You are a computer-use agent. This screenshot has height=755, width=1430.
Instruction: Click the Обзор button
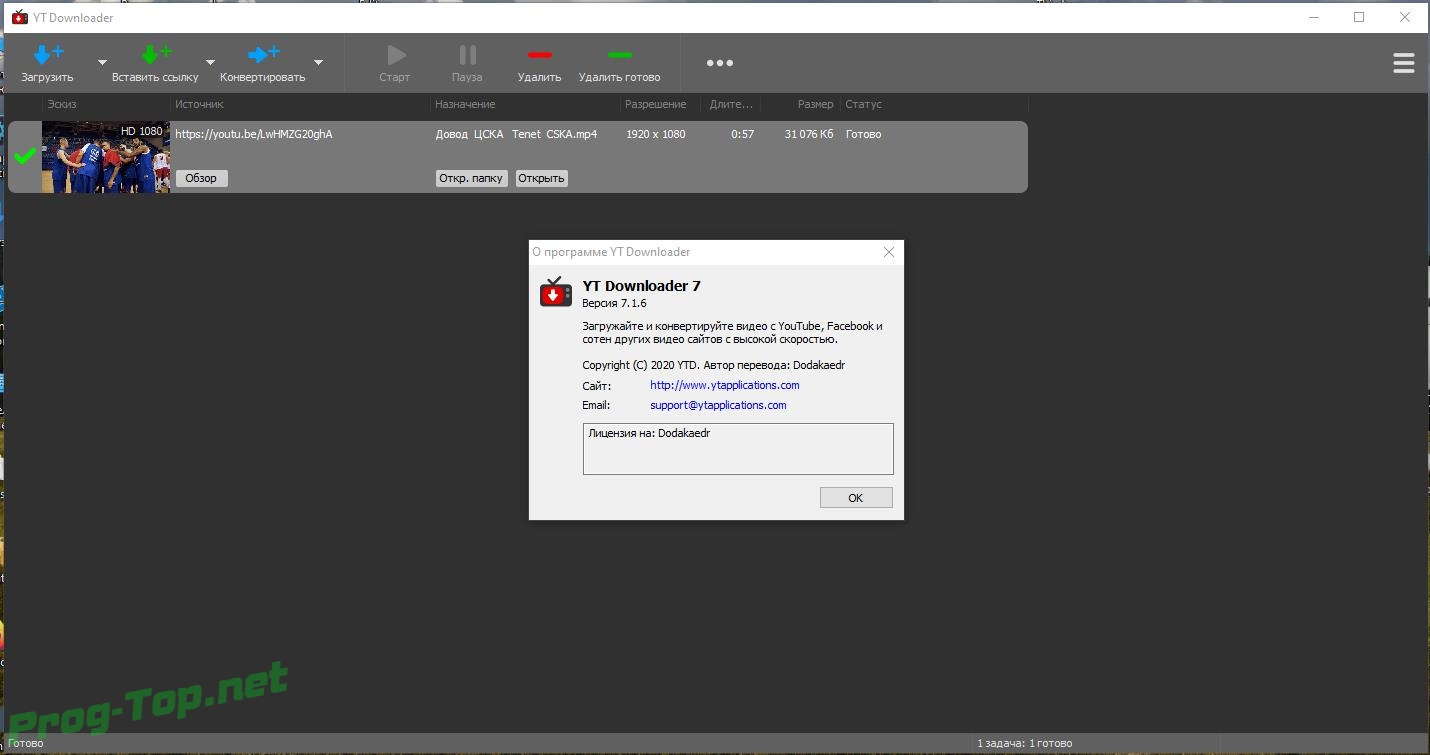(x=201, y=178)
